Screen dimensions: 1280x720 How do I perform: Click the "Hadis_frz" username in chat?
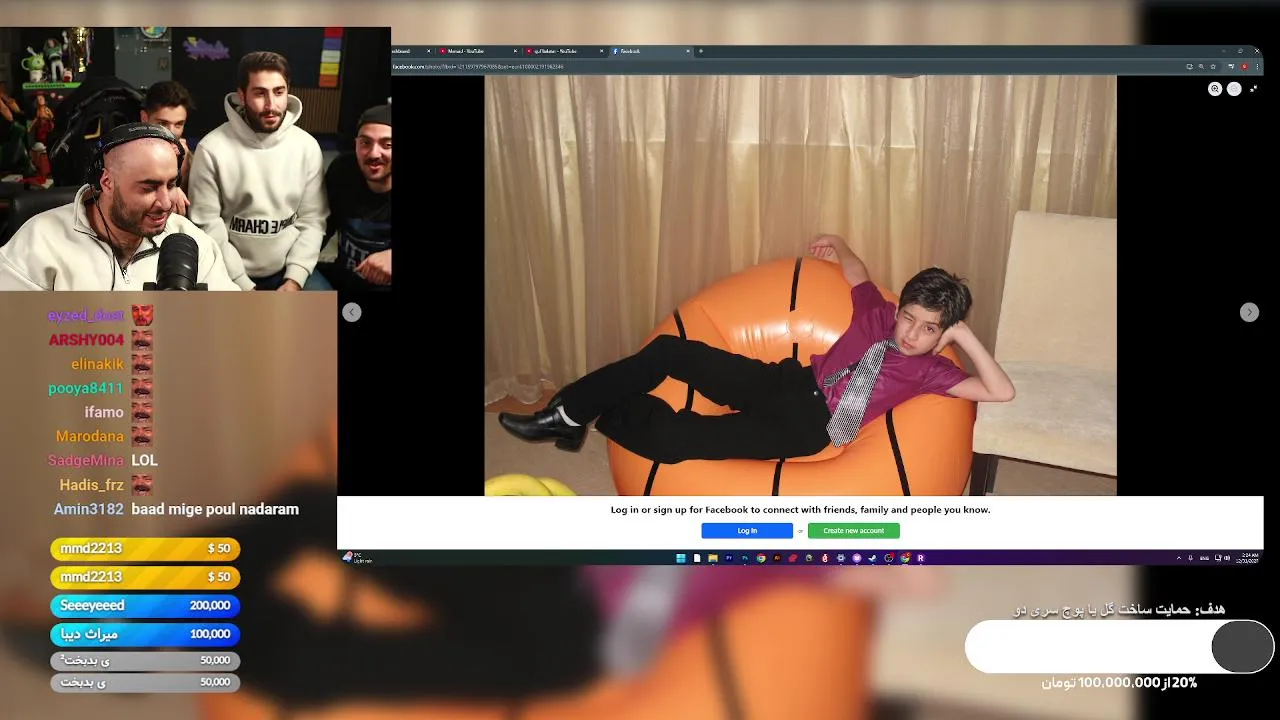click(92, 485)
